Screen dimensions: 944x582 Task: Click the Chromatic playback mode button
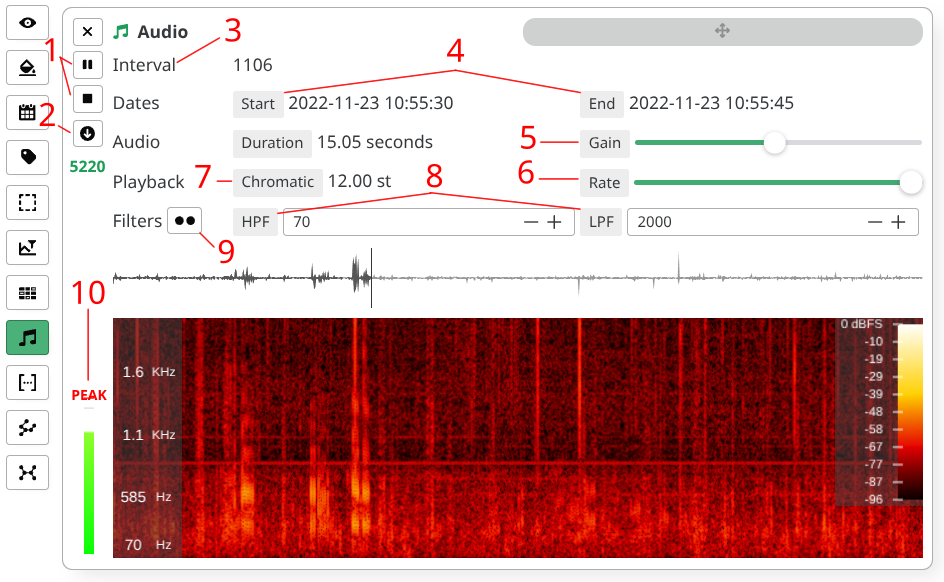pos(278,182)
